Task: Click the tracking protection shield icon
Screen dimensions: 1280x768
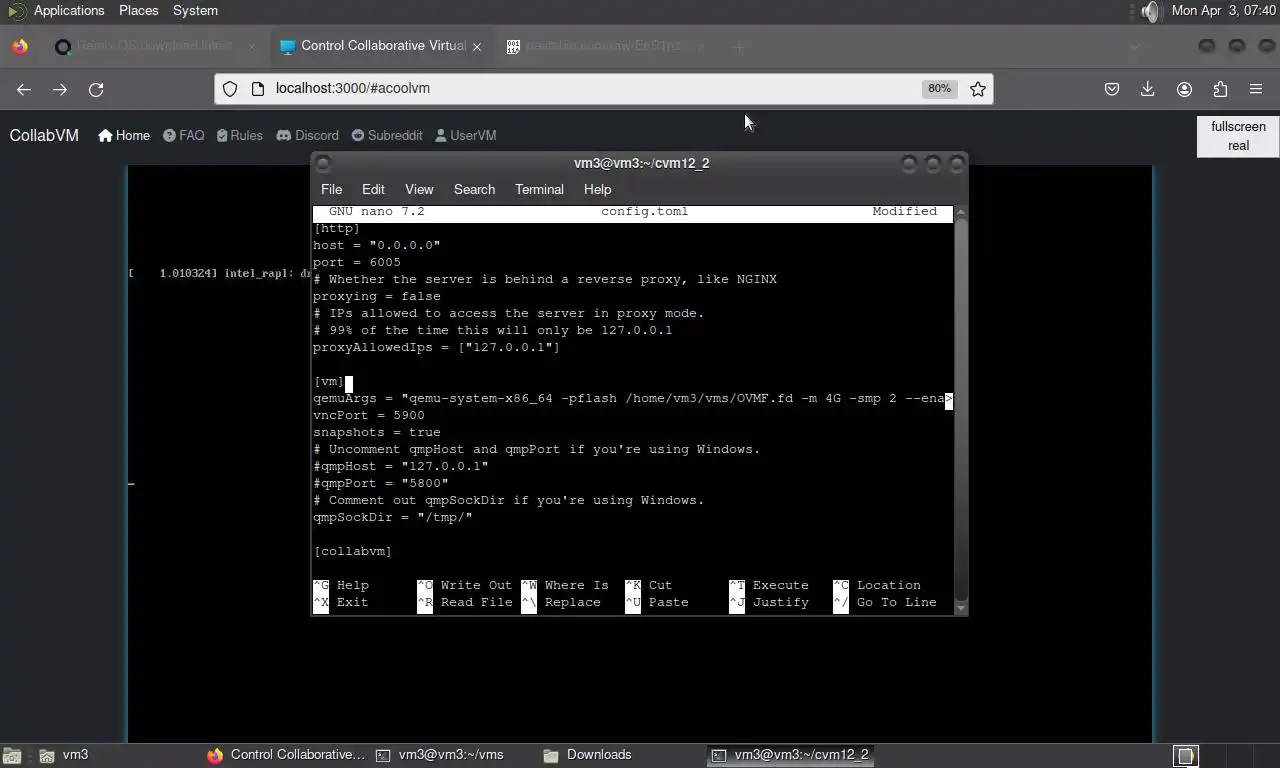Action: [x=230, y=89]
